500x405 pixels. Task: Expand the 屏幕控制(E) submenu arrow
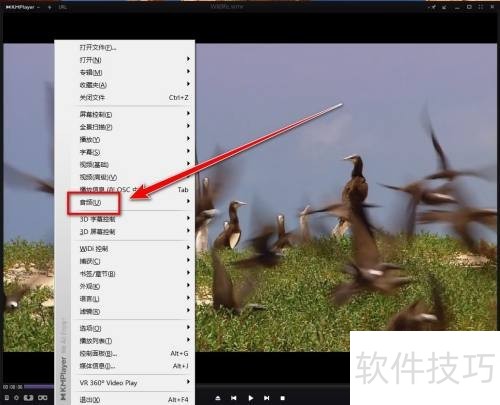point(188,113)
